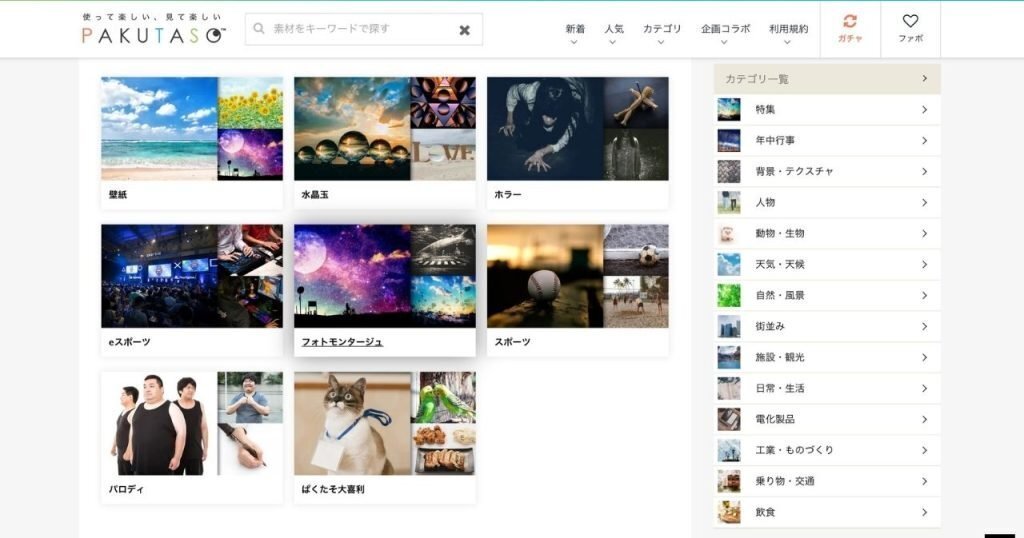Click the 動物・生物 category icon

729,233
